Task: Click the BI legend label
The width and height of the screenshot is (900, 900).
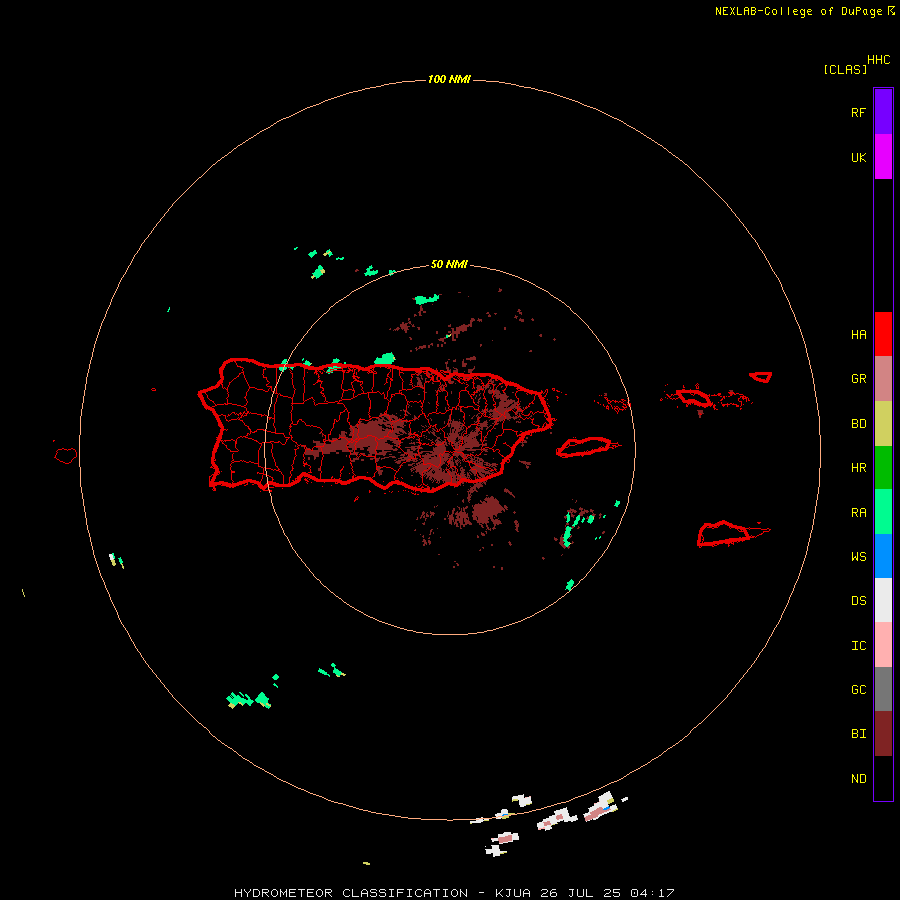Action: [858, 734]
